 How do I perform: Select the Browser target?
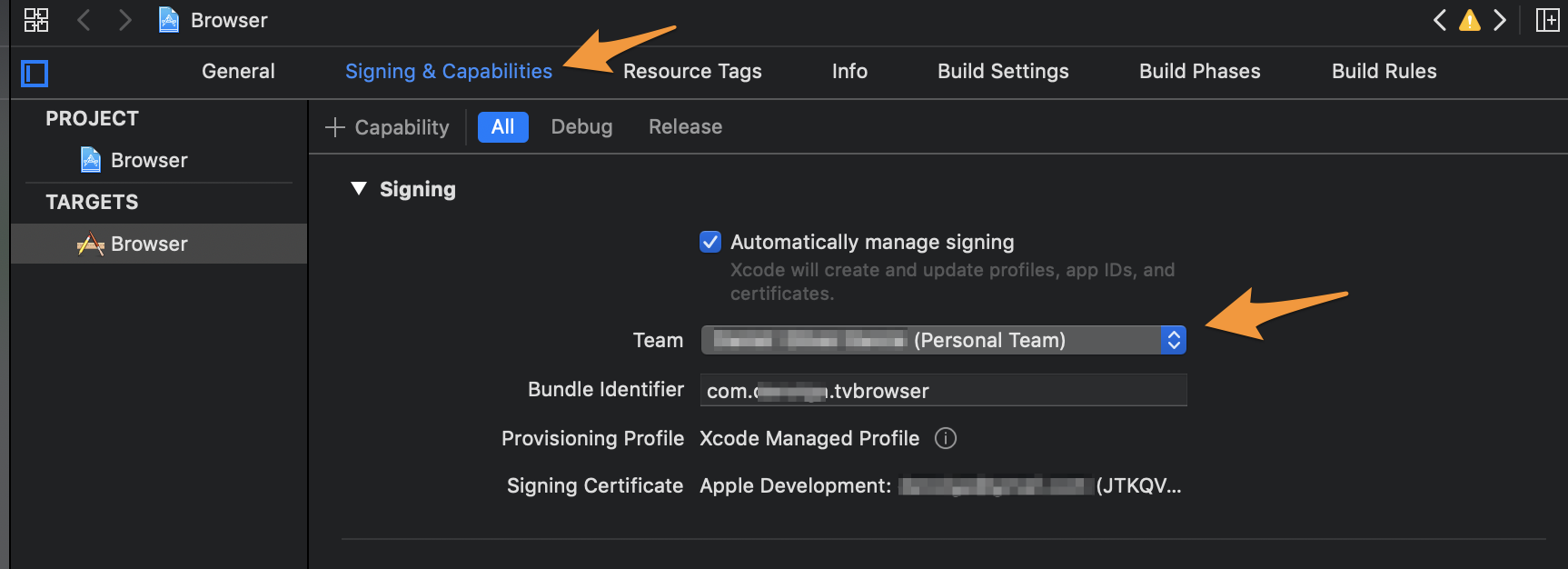pos(148,244)
